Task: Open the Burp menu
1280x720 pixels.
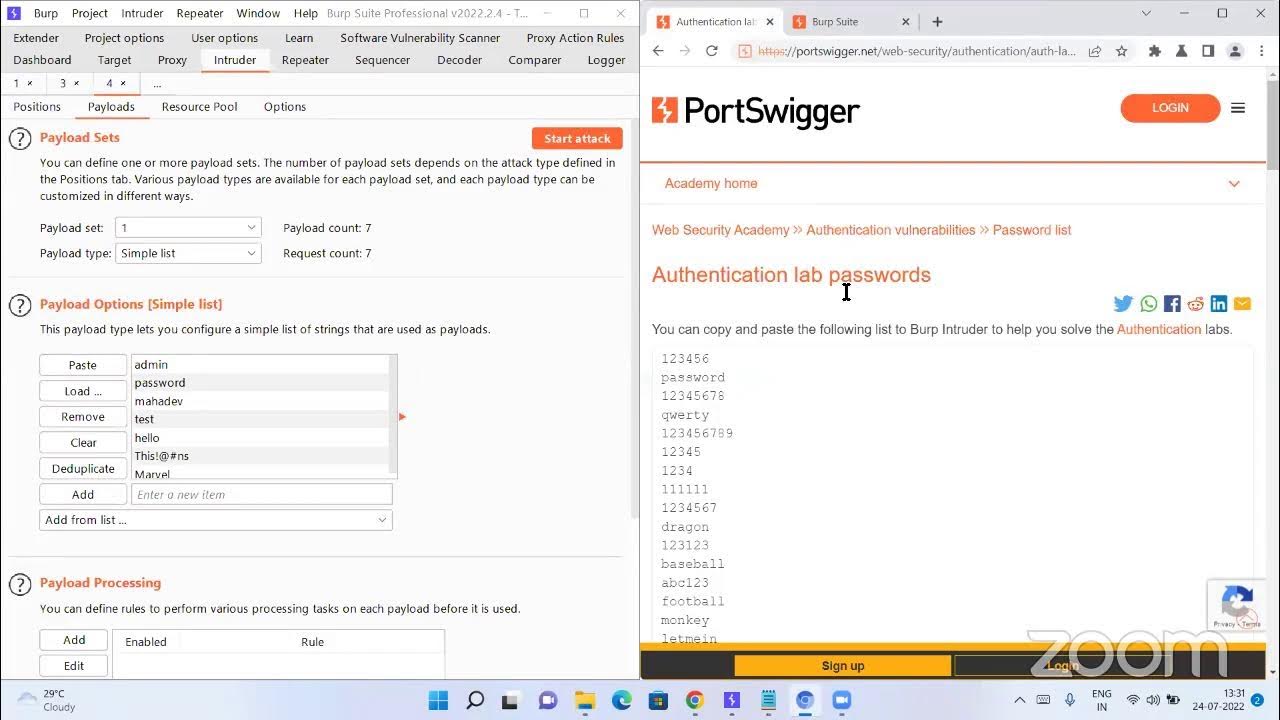Action: (x=46, y=13)
